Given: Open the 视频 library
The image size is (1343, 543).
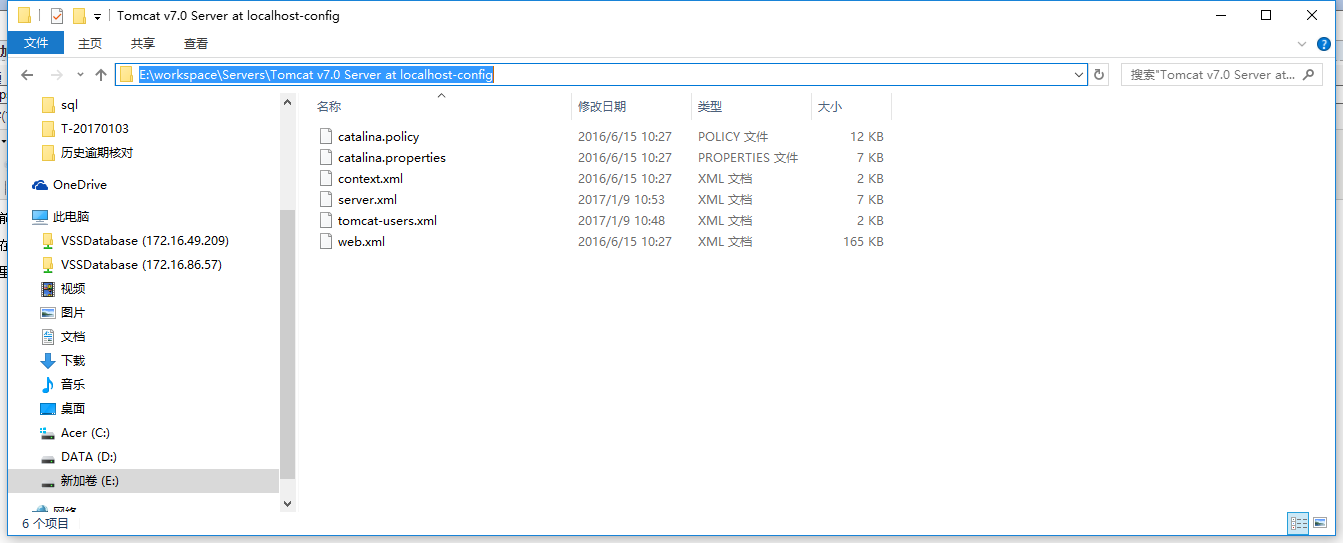Looking at the screenshot, I should click(x=72, y=289).
